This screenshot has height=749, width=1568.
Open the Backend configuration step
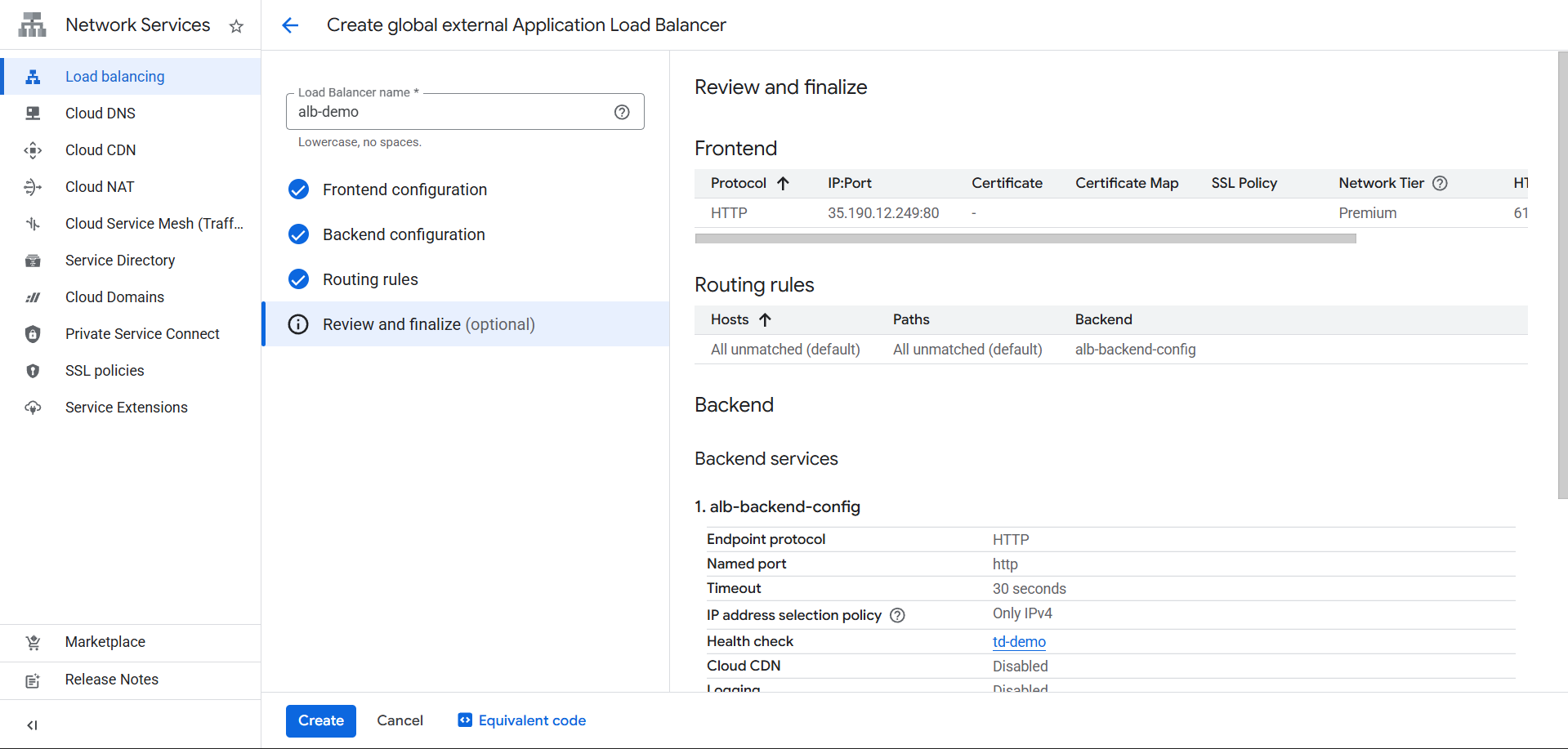click(404, 234)
